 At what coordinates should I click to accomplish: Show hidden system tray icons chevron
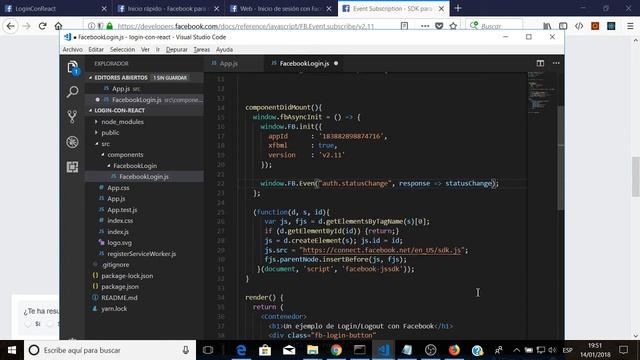point(516,350)
